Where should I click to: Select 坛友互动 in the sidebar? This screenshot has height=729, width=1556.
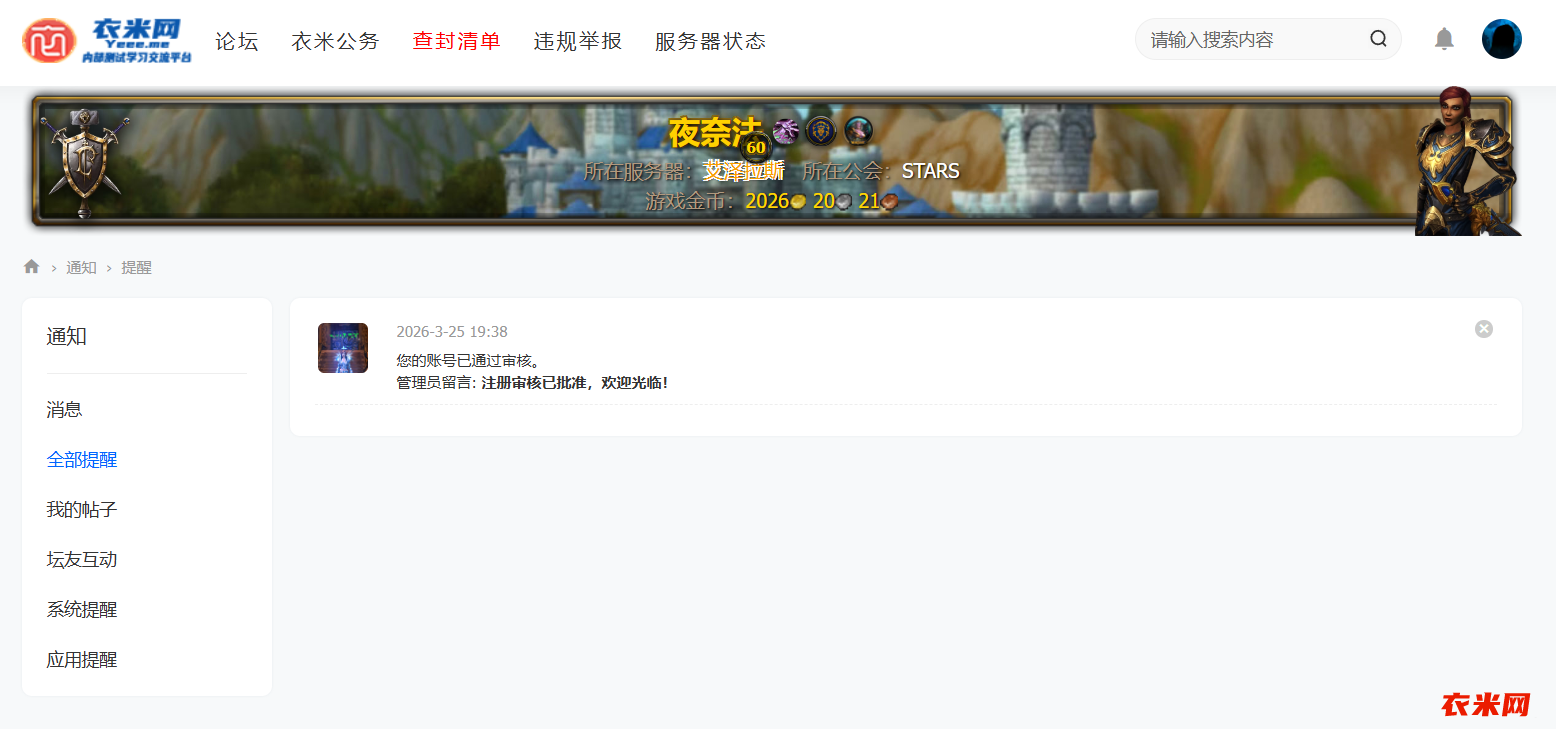point(82,559)
